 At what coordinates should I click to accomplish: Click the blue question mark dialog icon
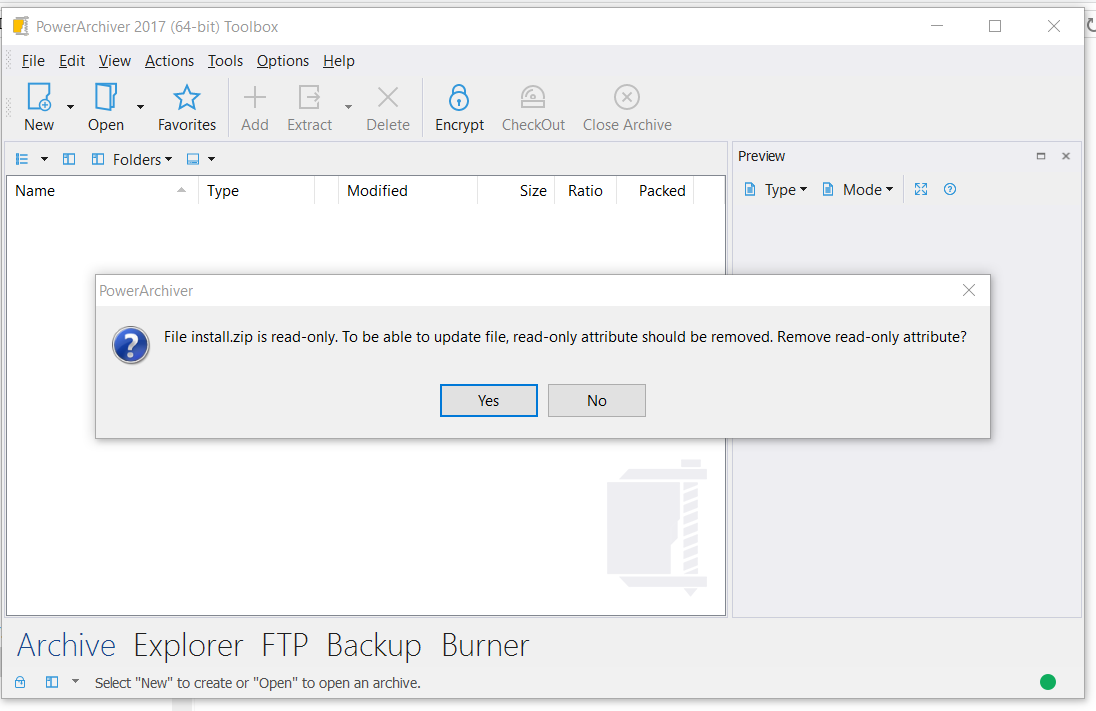[x=131, y=345]
